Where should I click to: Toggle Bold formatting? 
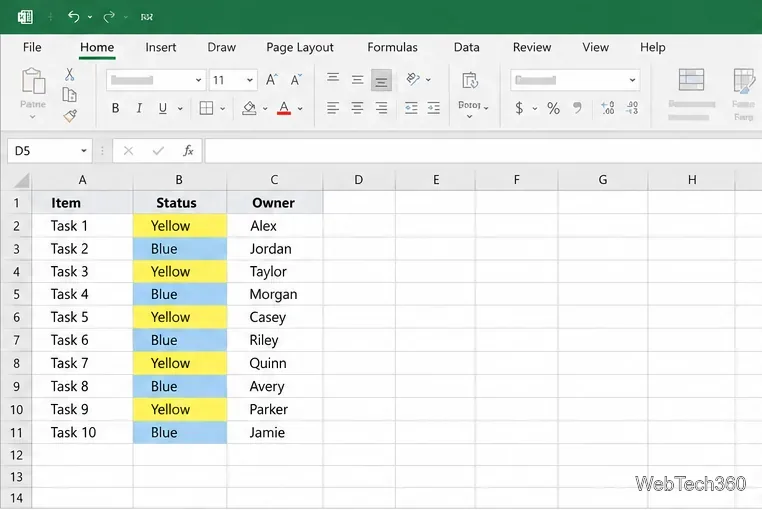tap(115, 108)
